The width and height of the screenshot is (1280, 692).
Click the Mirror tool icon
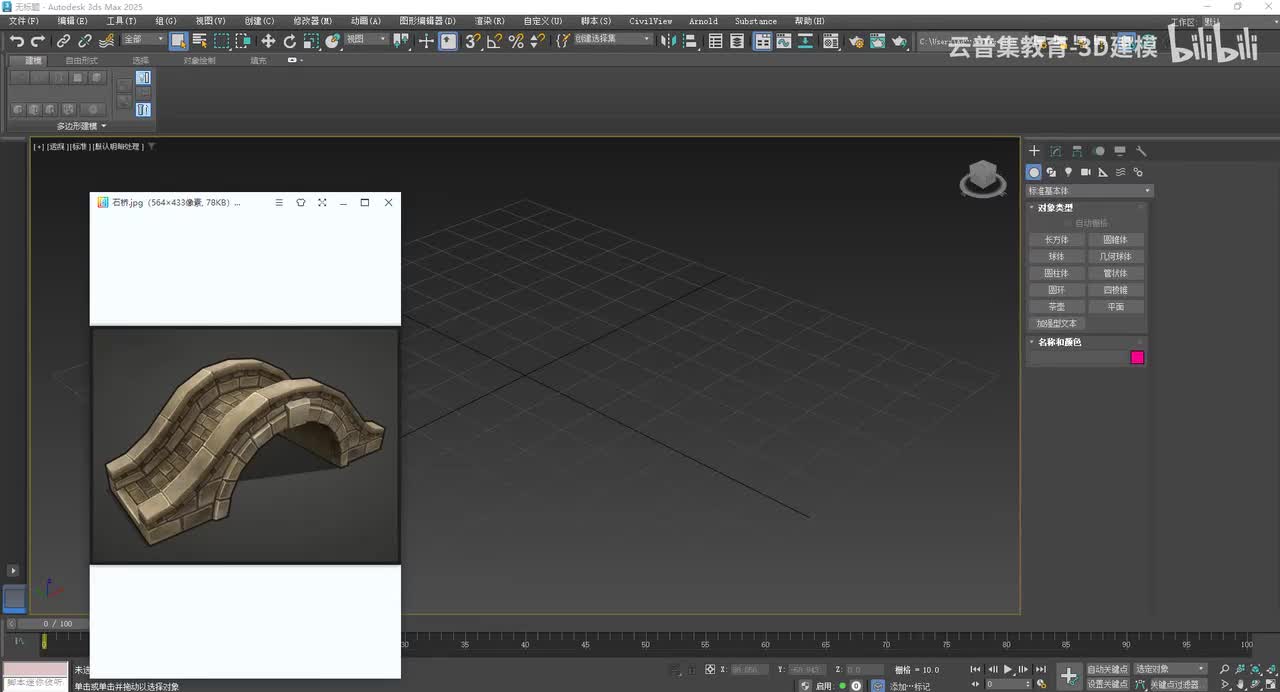(668, 41)
